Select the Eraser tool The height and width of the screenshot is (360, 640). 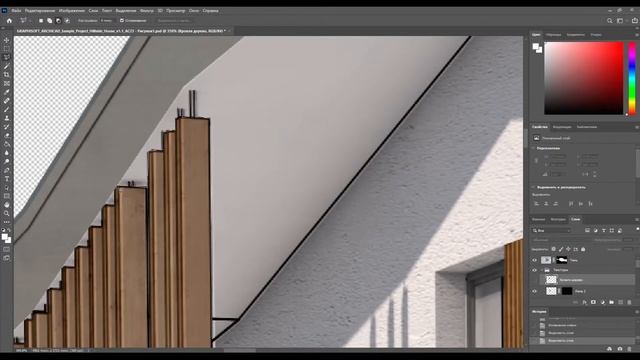tap(7, 136)
